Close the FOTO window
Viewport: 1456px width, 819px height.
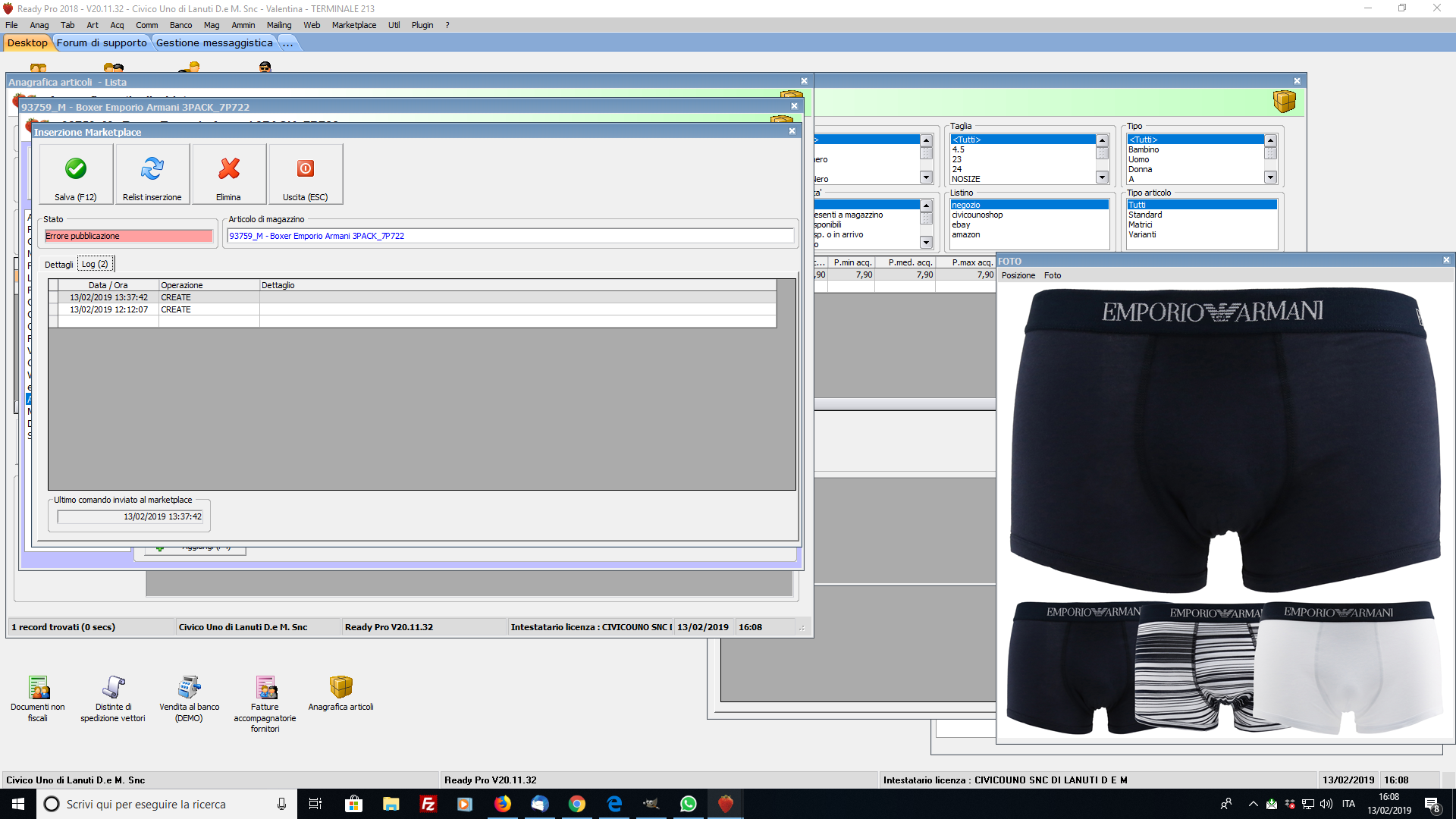[1446, 260]
